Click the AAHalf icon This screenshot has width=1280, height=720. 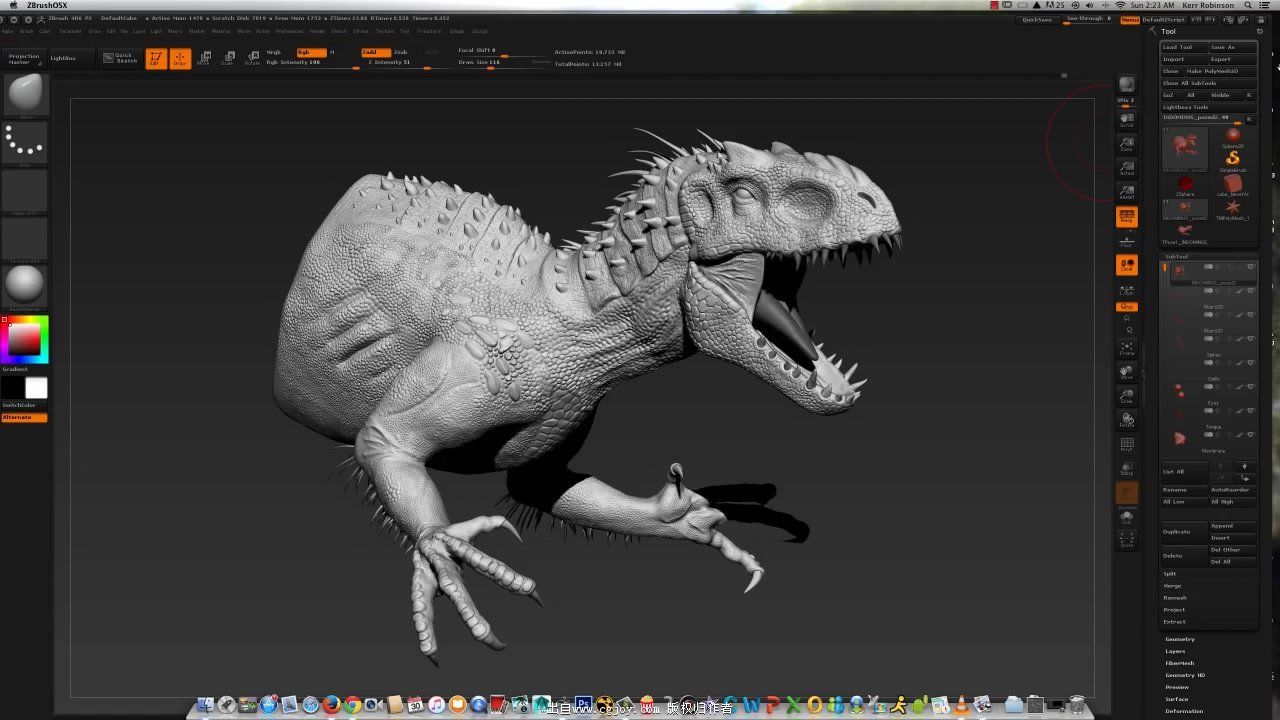coord(1127,192)
